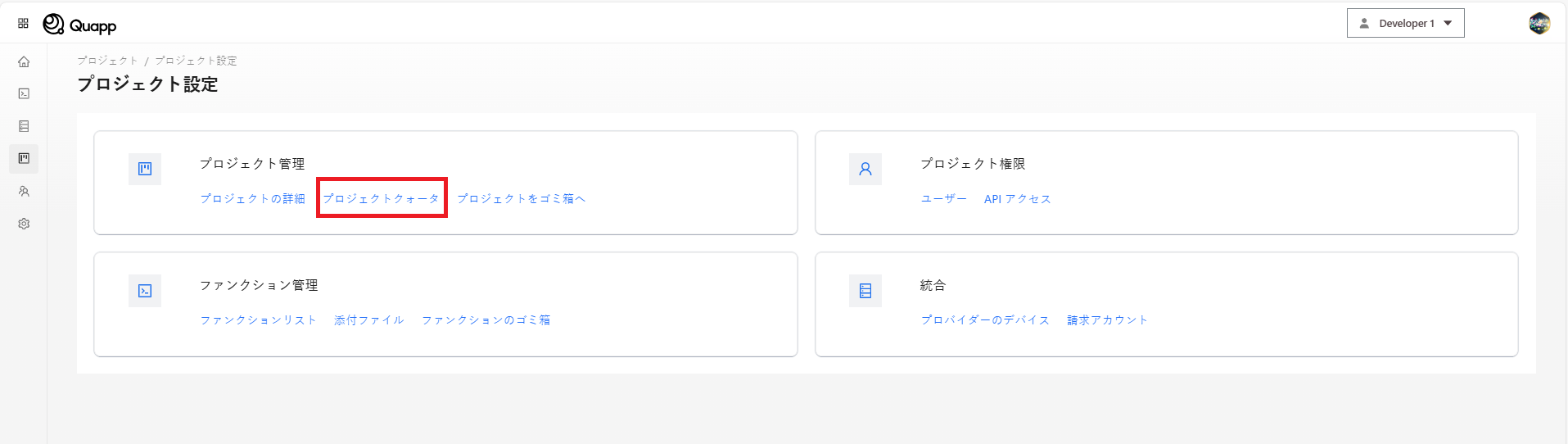The height and width of the screenshot is (444, 1568).
Task: Click the プロジェクト管理 heading
Action: point(252,164)
